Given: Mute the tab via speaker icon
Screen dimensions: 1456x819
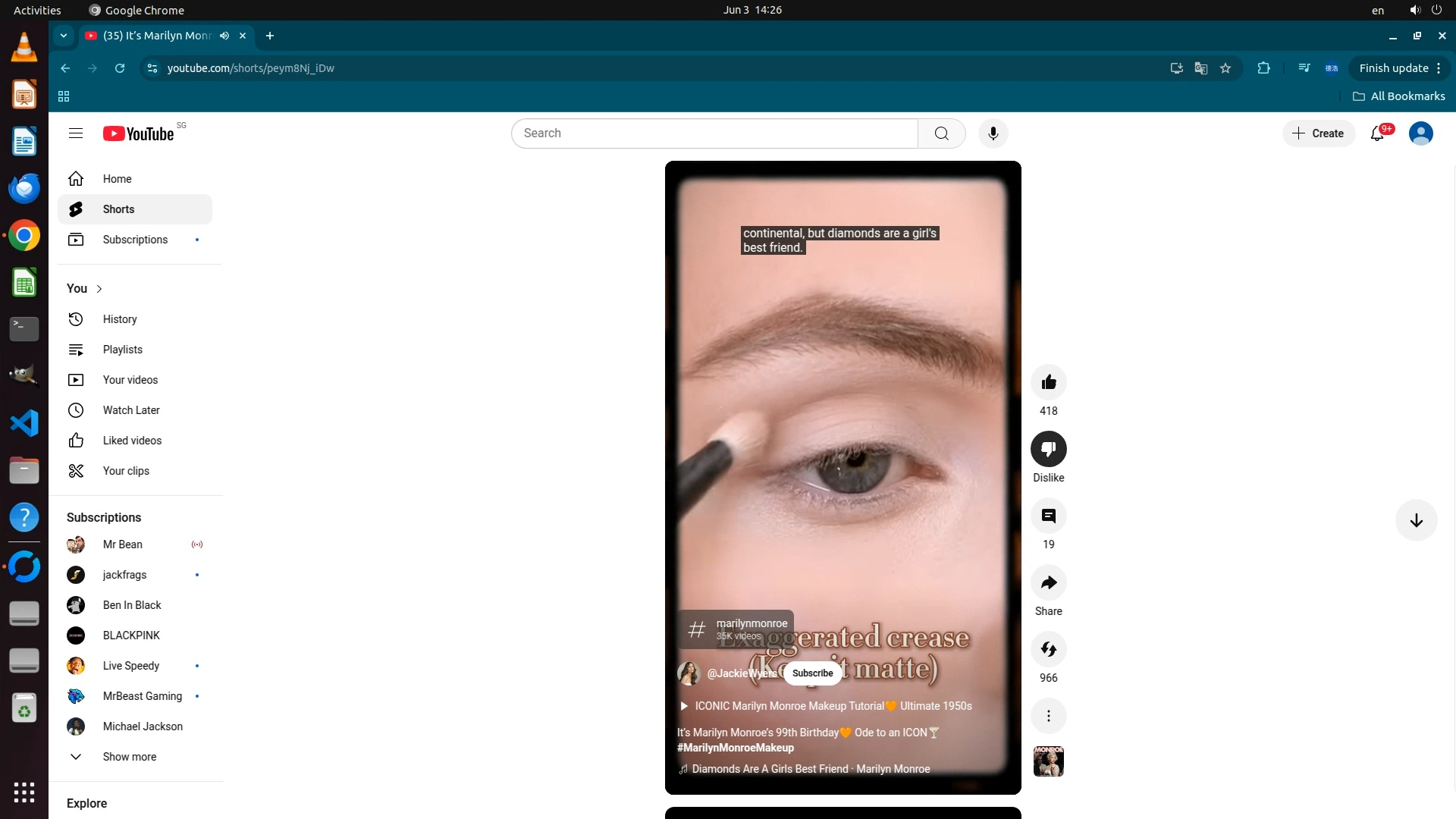Looking at the screenshot, I should (224, 36).
